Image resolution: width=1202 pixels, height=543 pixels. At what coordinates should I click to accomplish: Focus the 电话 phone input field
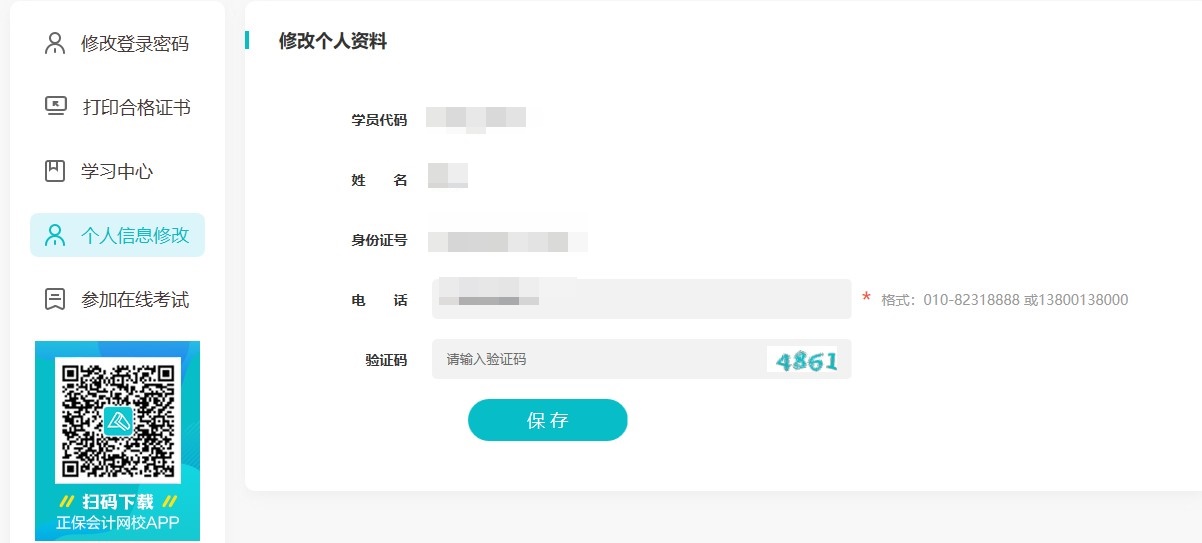point(641,299)
